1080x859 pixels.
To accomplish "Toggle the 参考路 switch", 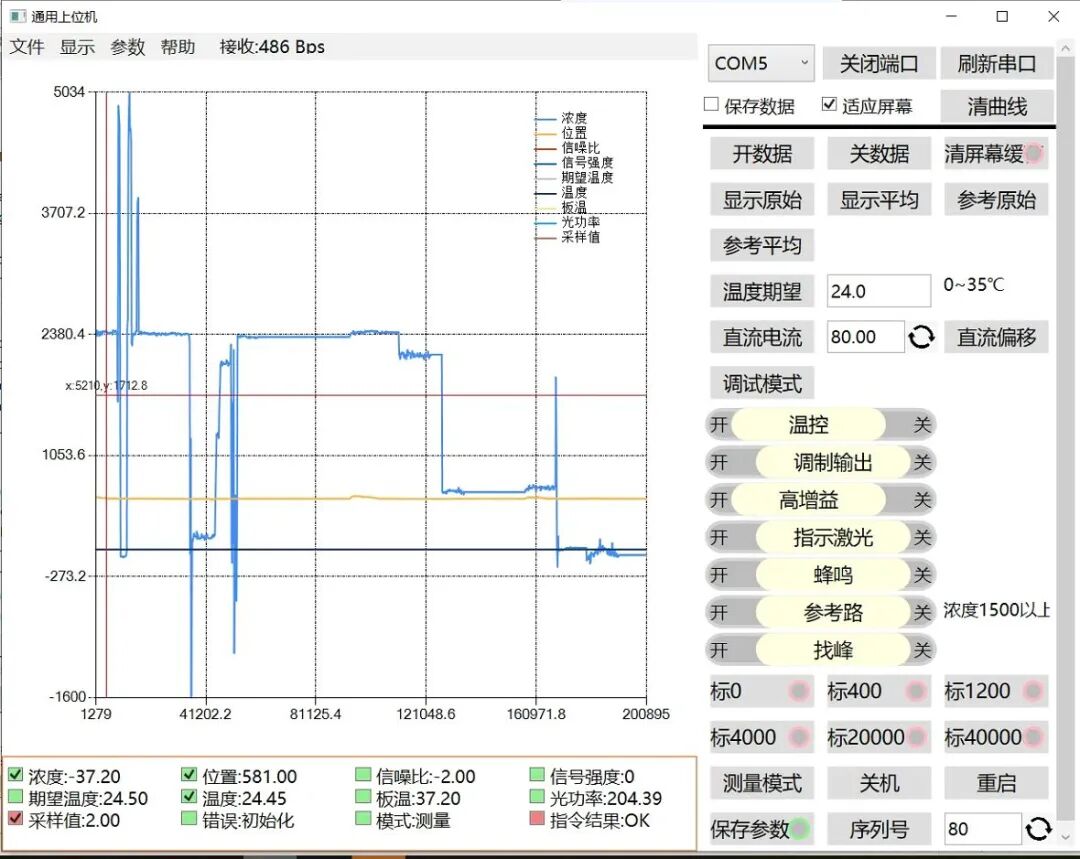I will coord(820,612).
